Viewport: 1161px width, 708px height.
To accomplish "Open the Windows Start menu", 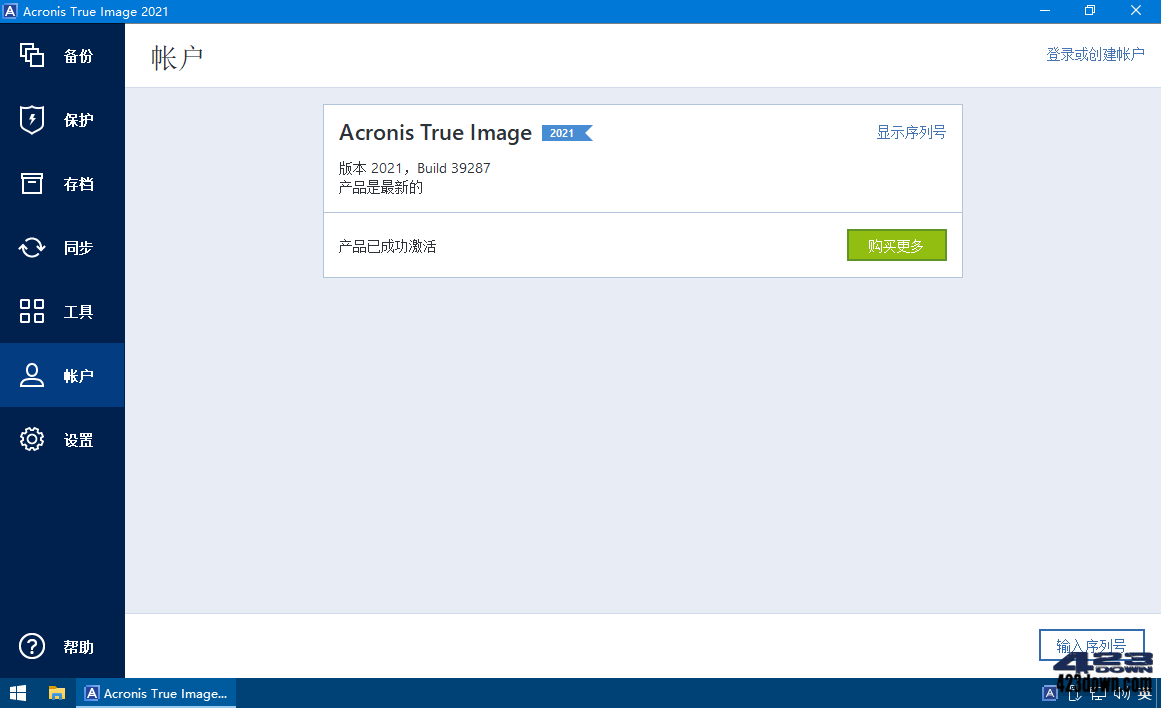I will [19, 692].
